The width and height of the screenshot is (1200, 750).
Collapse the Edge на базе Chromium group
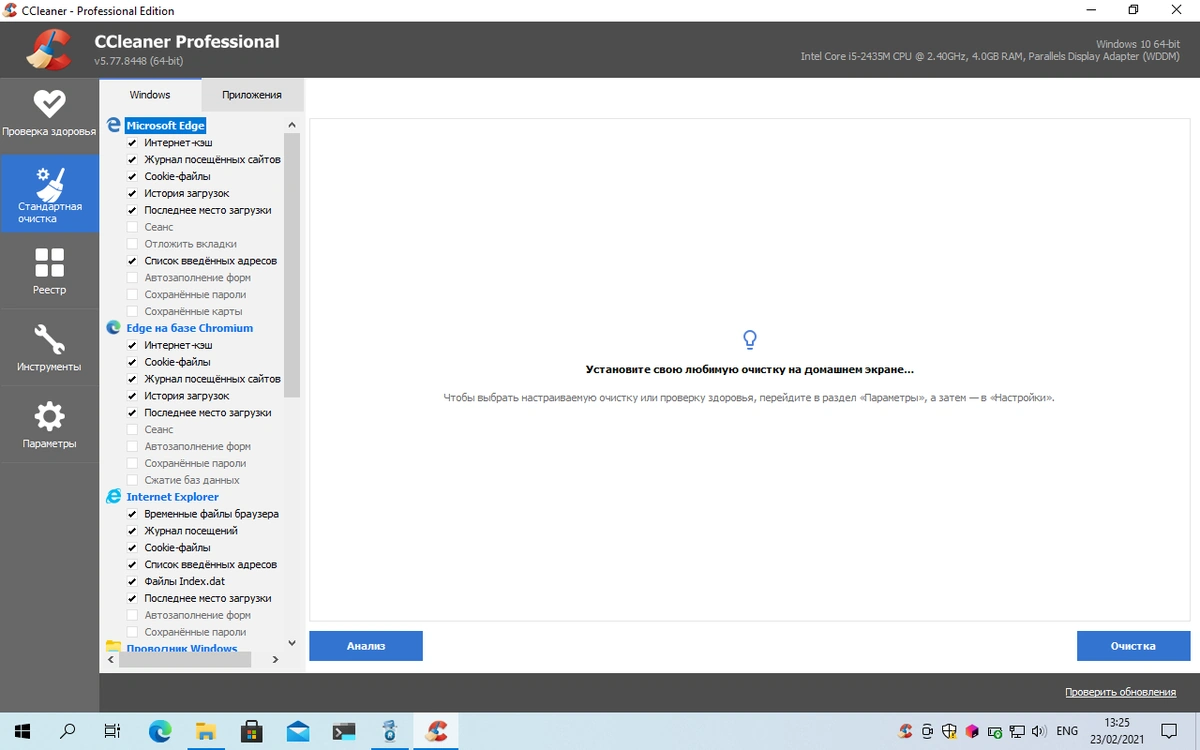tap(189, 328)
